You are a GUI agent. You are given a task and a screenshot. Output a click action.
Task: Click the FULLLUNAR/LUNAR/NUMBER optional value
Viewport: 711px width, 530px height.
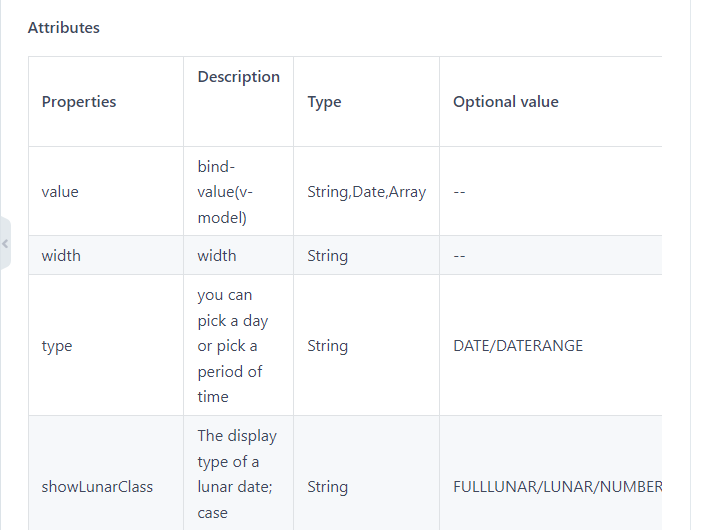(557, 487)
